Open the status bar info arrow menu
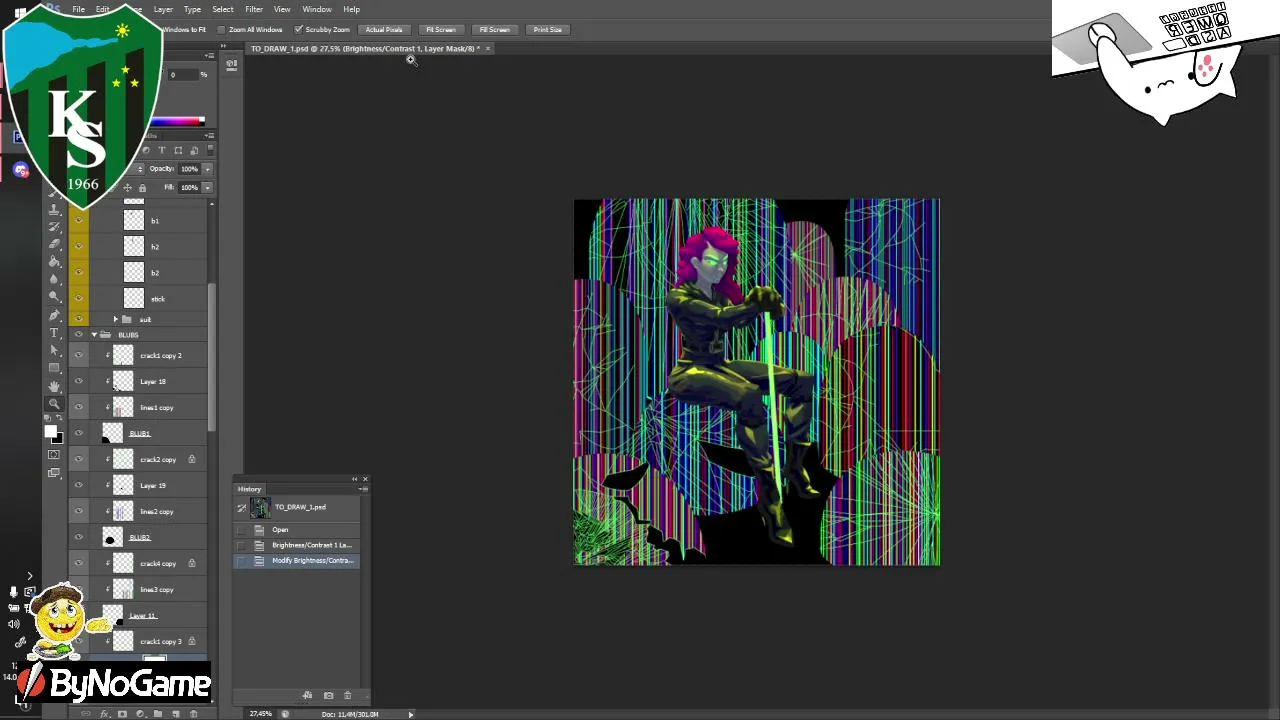Image resolution: width=1280 pixels, height=720 pixels. click(x=410, y=714)
